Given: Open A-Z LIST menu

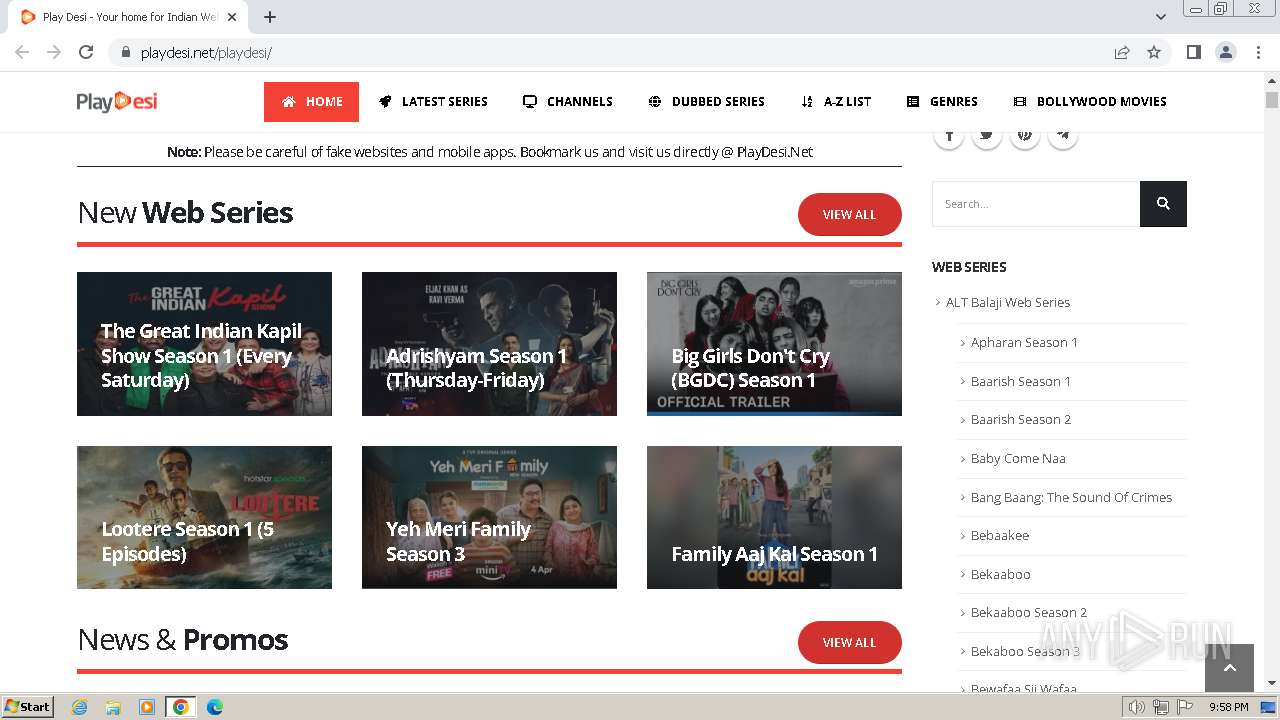Looking at the screenshot, I should tap(836, 102).
